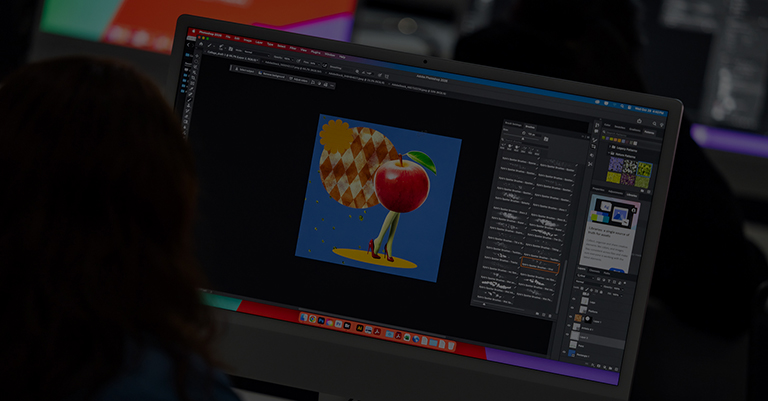Image resolution: width=768 pixels, height=401 pixels.
Task: Click the search icon in Photoshop top right
Action: click(x=654, y=123)
